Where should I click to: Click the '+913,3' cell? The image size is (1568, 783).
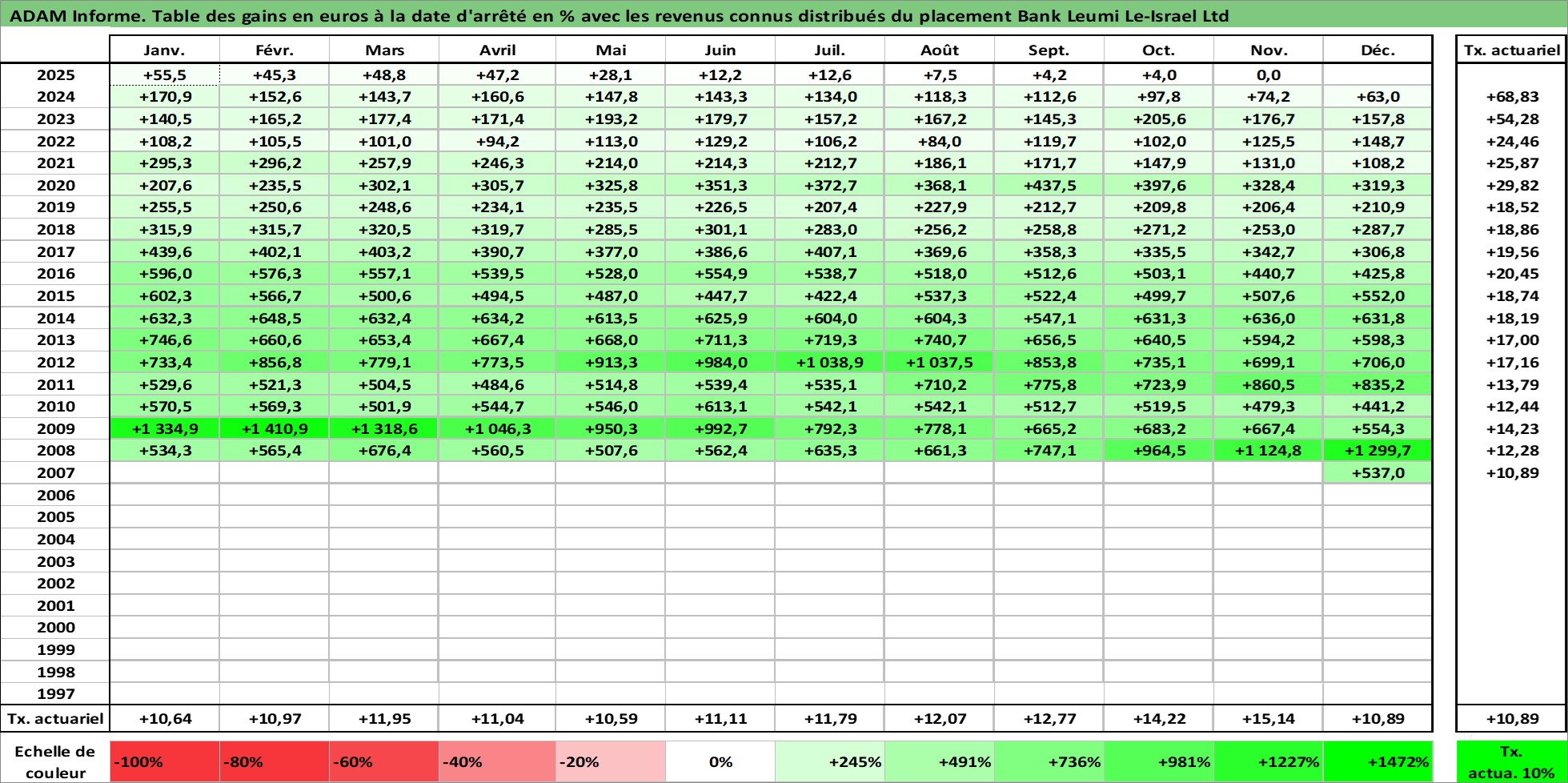[610, 363]
